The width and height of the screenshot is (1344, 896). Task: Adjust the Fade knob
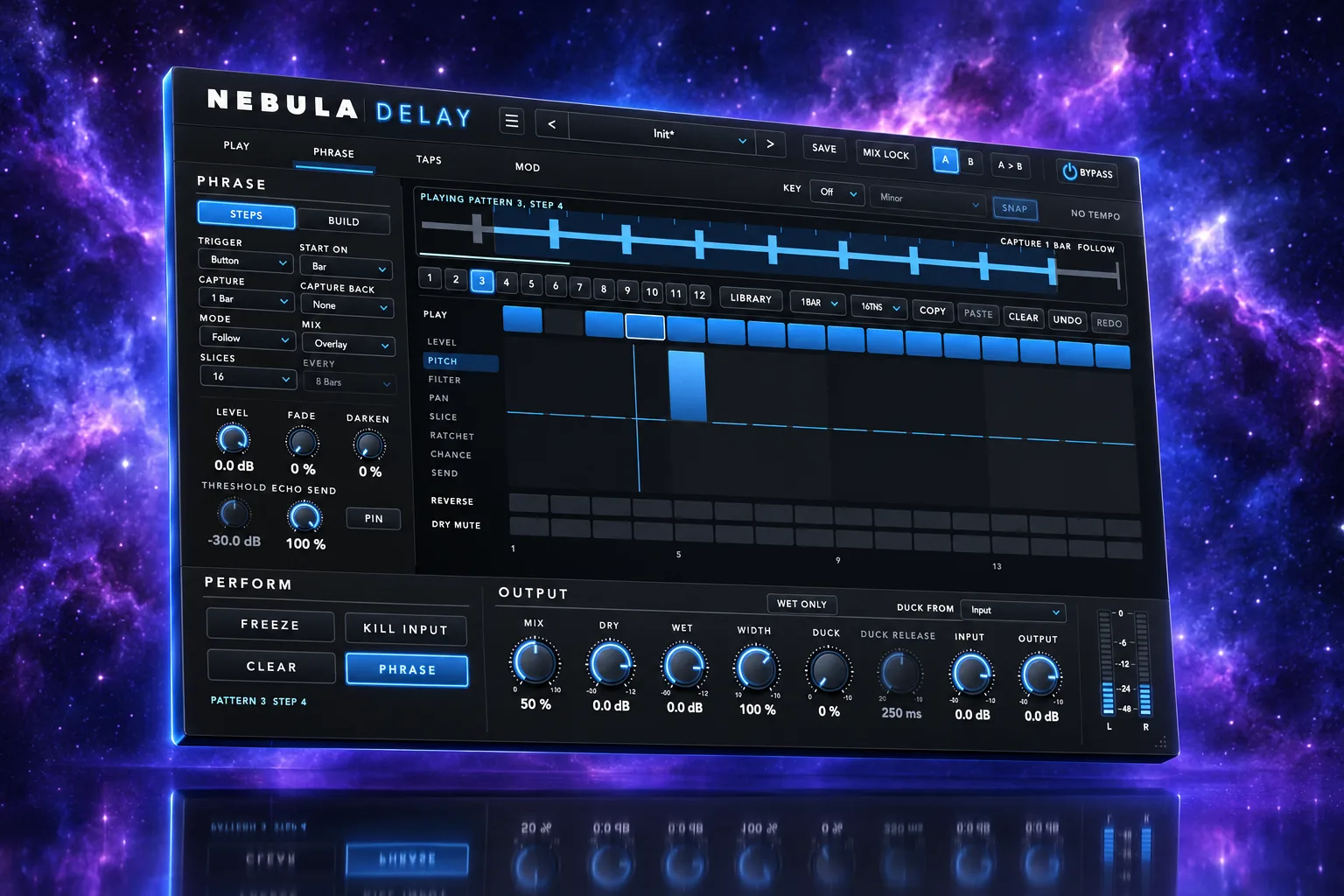[302, 442]
